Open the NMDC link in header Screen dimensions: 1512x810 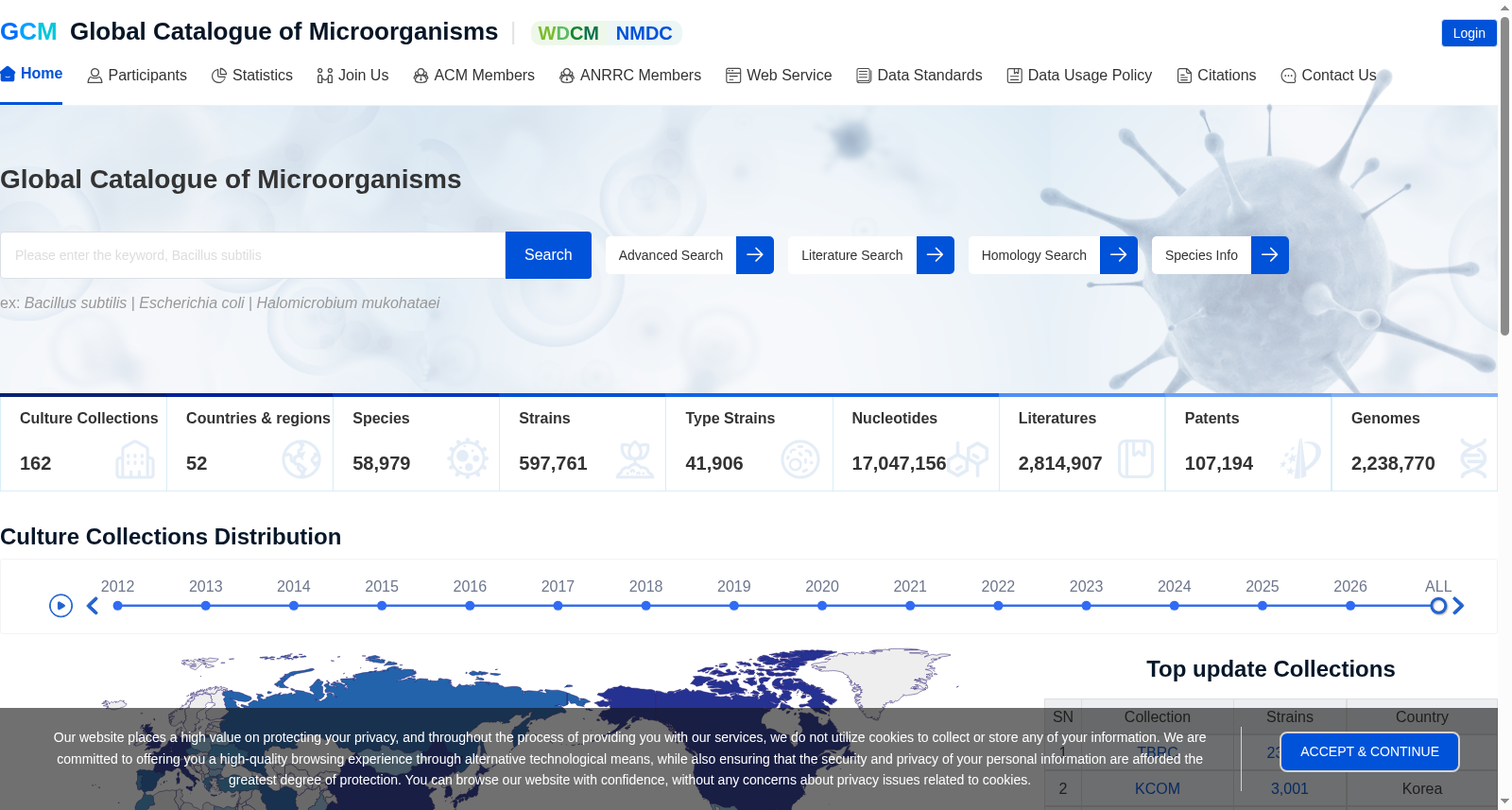pyautogui.click(x=644, y=33)
